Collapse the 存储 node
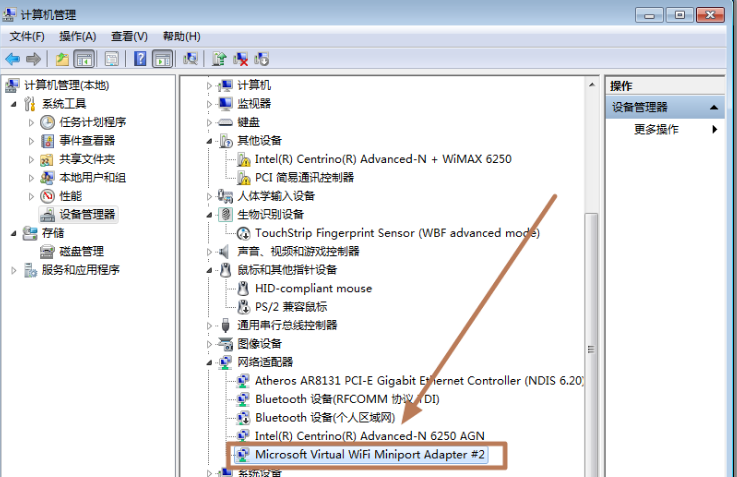The height and width of the screenshot is (477, 737). (14, 233)
